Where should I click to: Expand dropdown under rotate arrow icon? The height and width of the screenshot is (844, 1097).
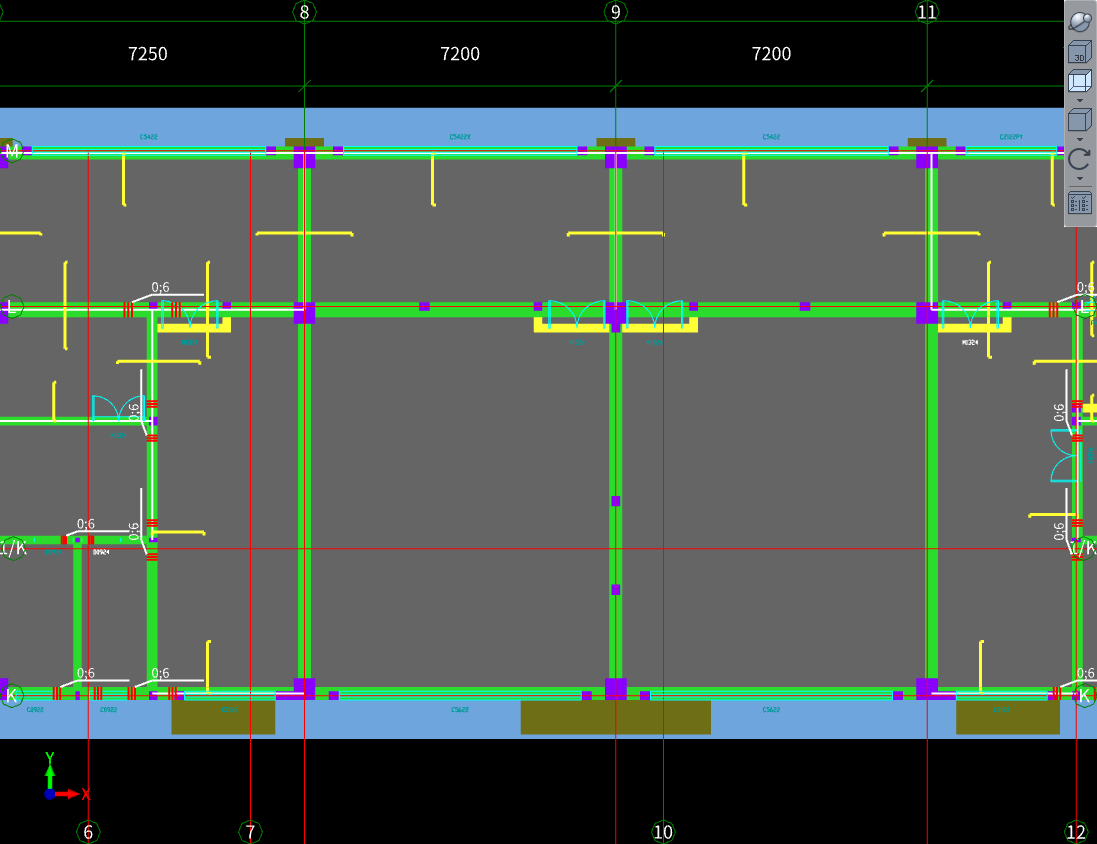(1080, 178)
